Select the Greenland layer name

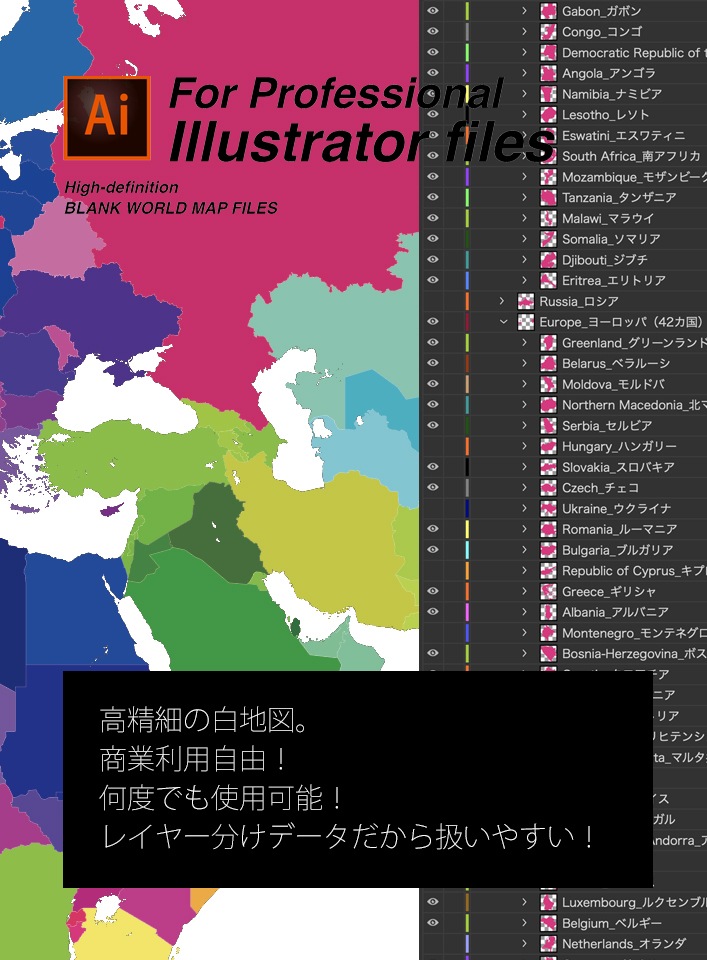(x=634, y=343)
